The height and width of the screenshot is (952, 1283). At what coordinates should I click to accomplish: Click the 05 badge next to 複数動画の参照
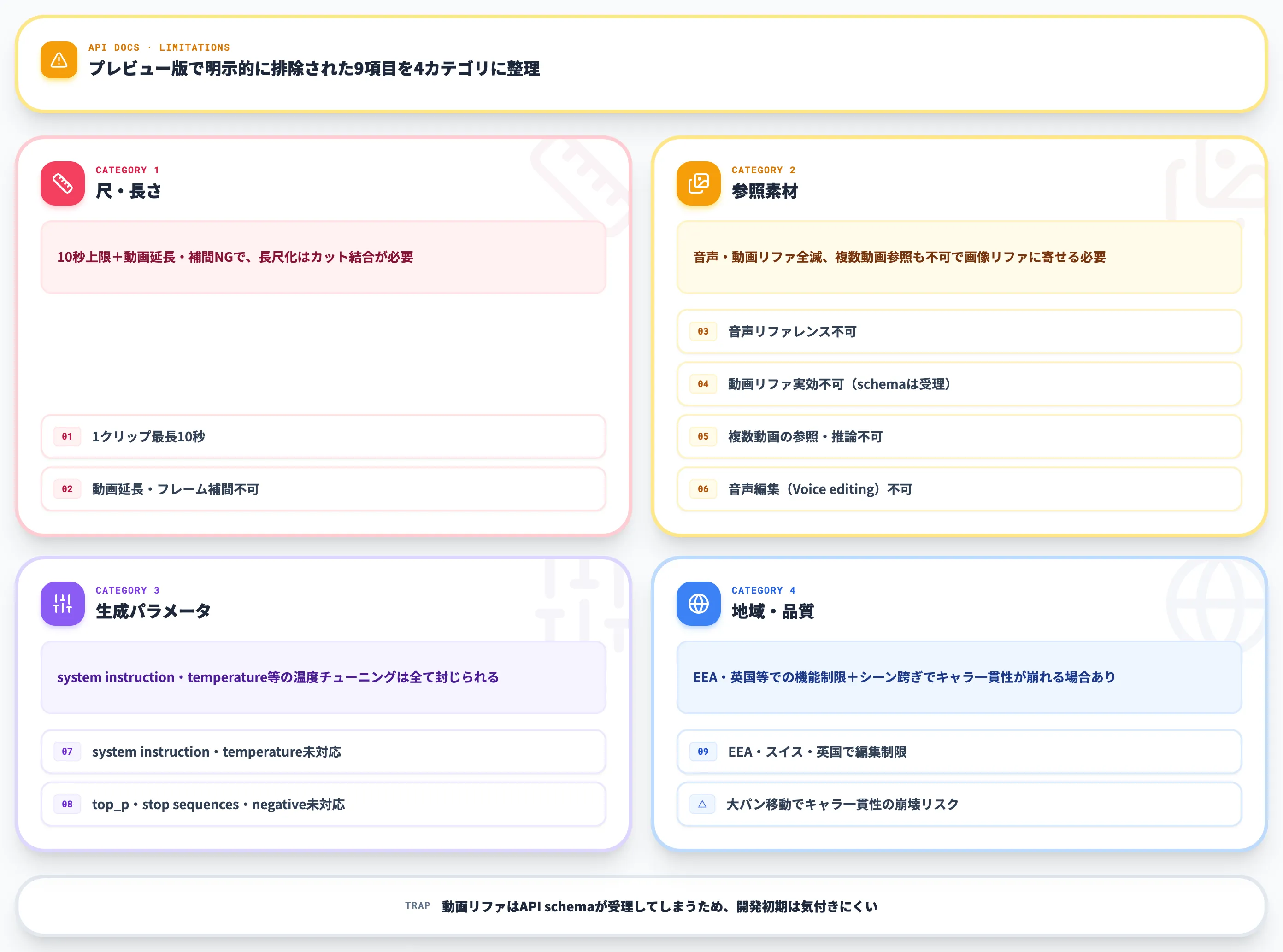(703, 436)
